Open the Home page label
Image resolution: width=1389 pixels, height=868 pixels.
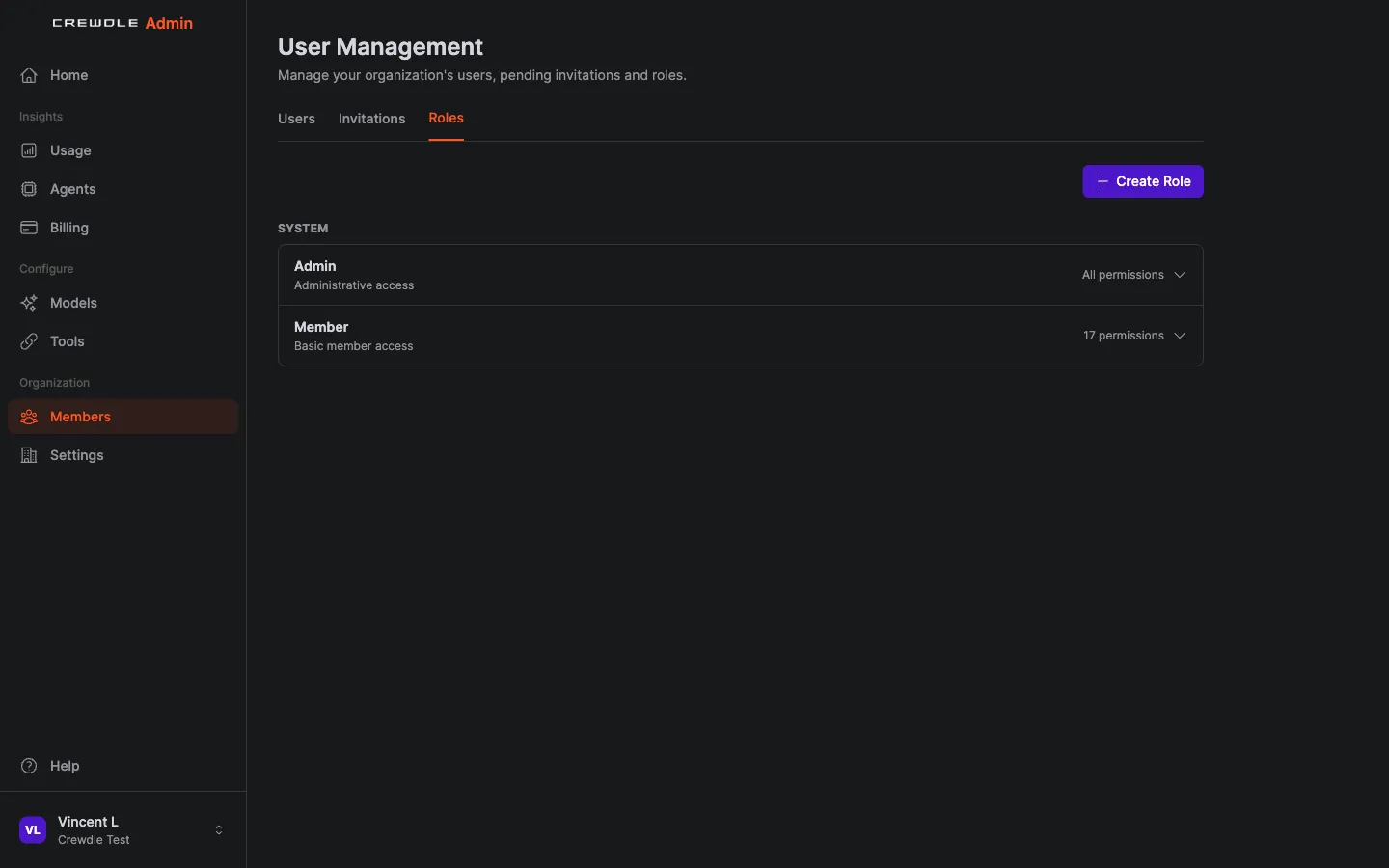coord(68,75)
